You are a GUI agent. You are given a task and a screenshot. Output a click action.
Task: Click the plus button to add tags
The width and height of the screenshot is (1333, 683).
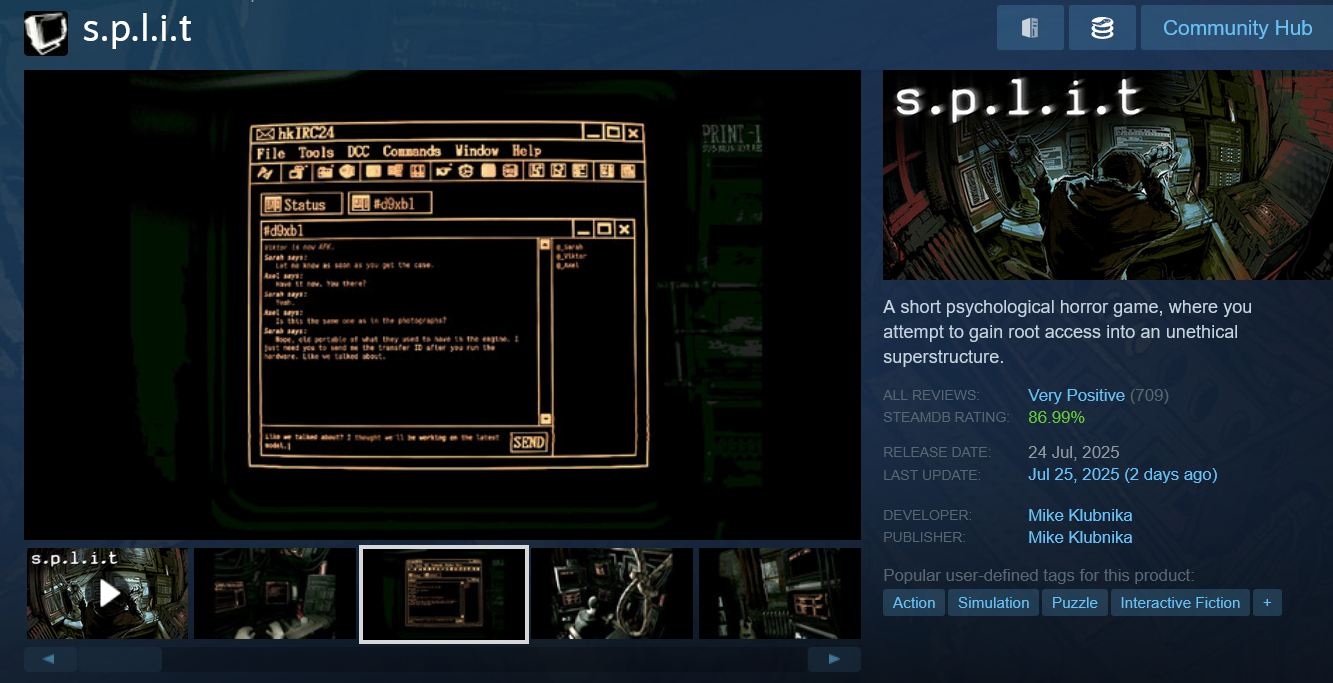click(1267, 602)
